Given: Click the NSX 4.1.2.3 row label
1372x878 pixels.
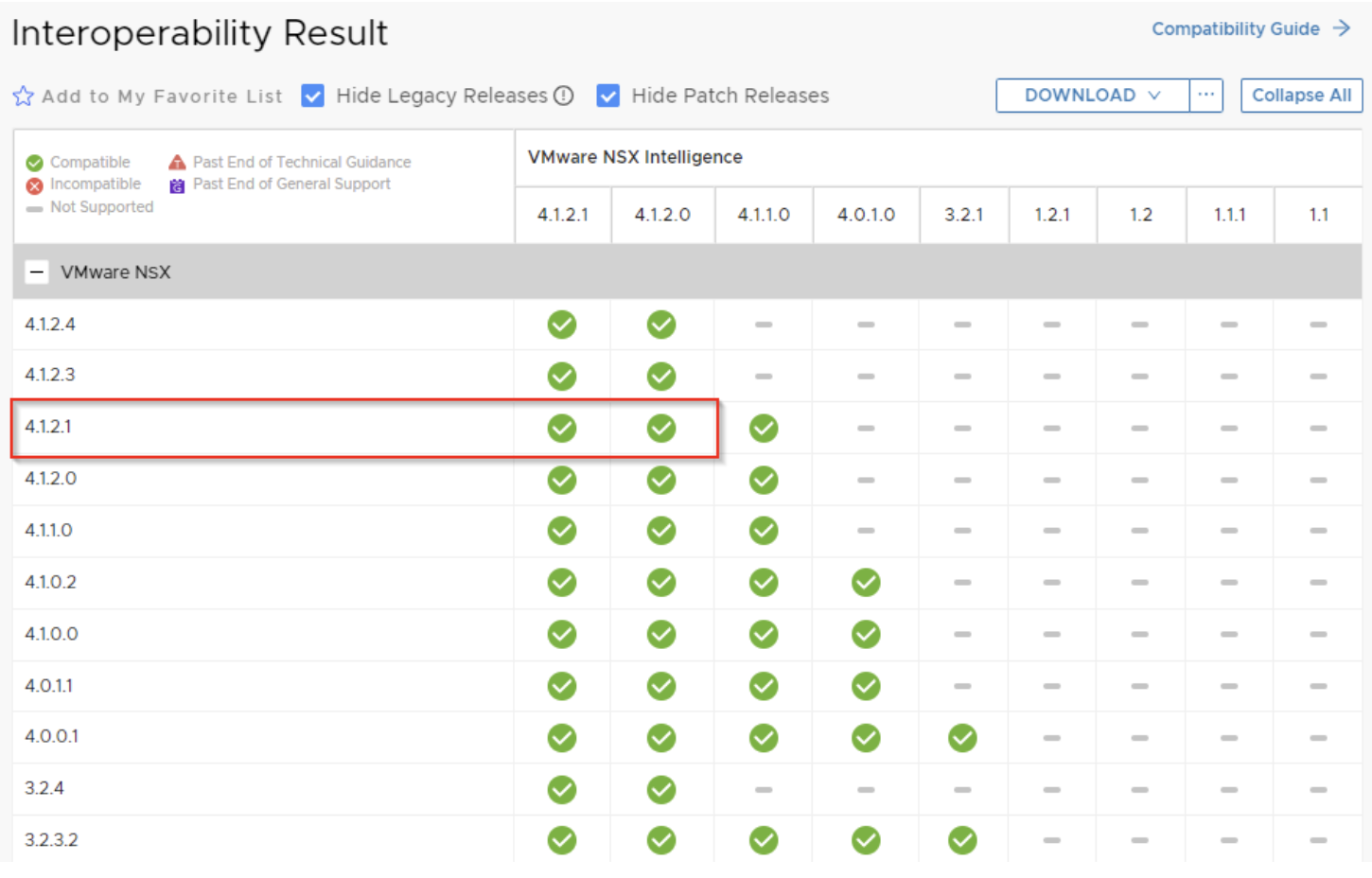Looking at the screenshot, I should tap(50, 375).
